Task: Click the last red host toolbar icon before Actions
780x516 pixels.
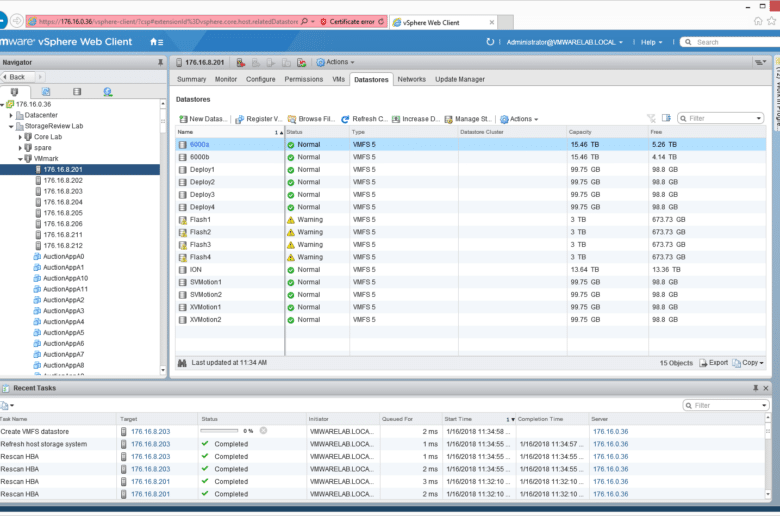Action: (301, 62)
